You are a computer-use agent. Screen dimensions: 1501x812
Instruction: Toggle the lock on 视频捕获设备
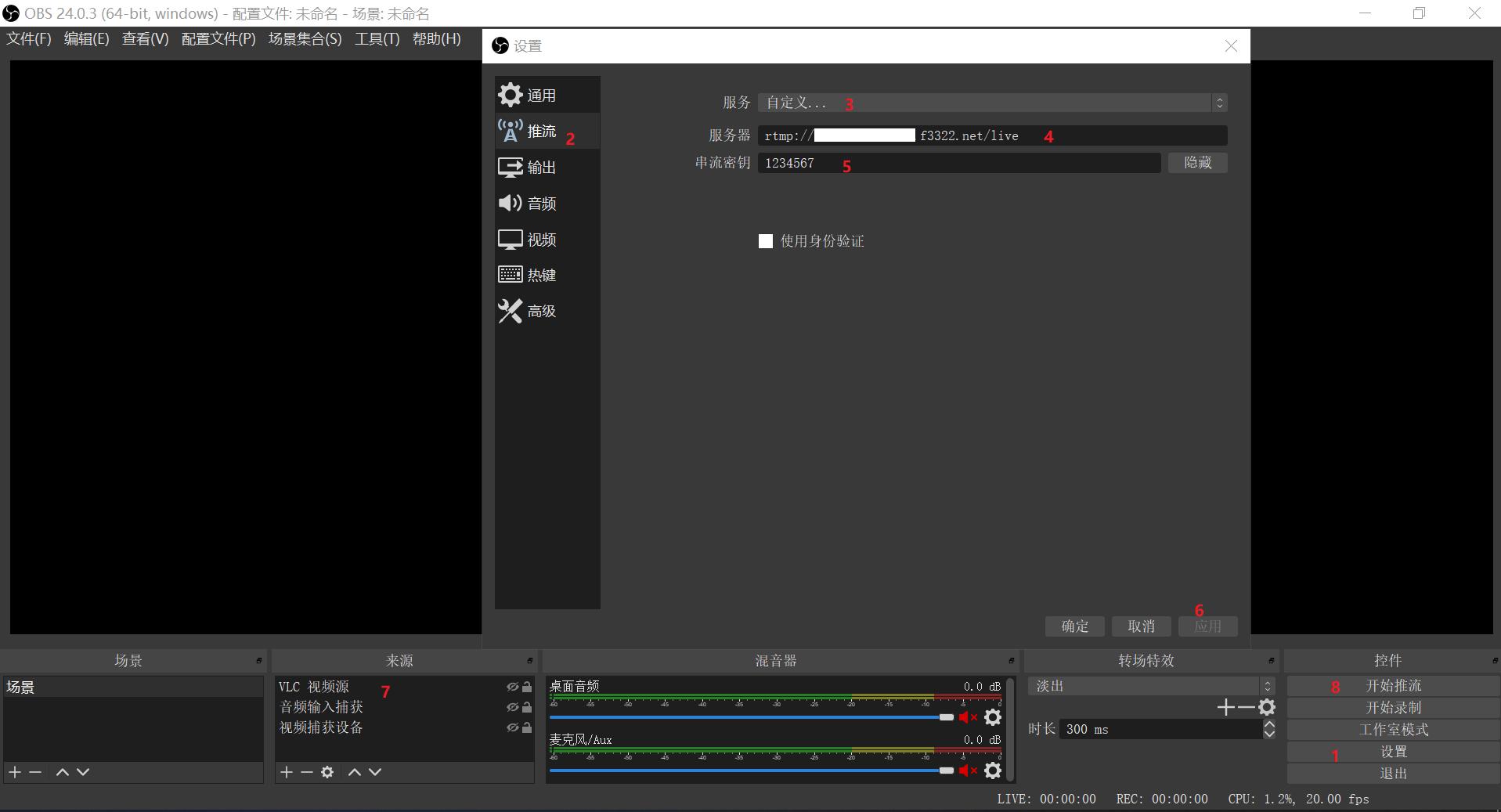[x=527, y=727]
